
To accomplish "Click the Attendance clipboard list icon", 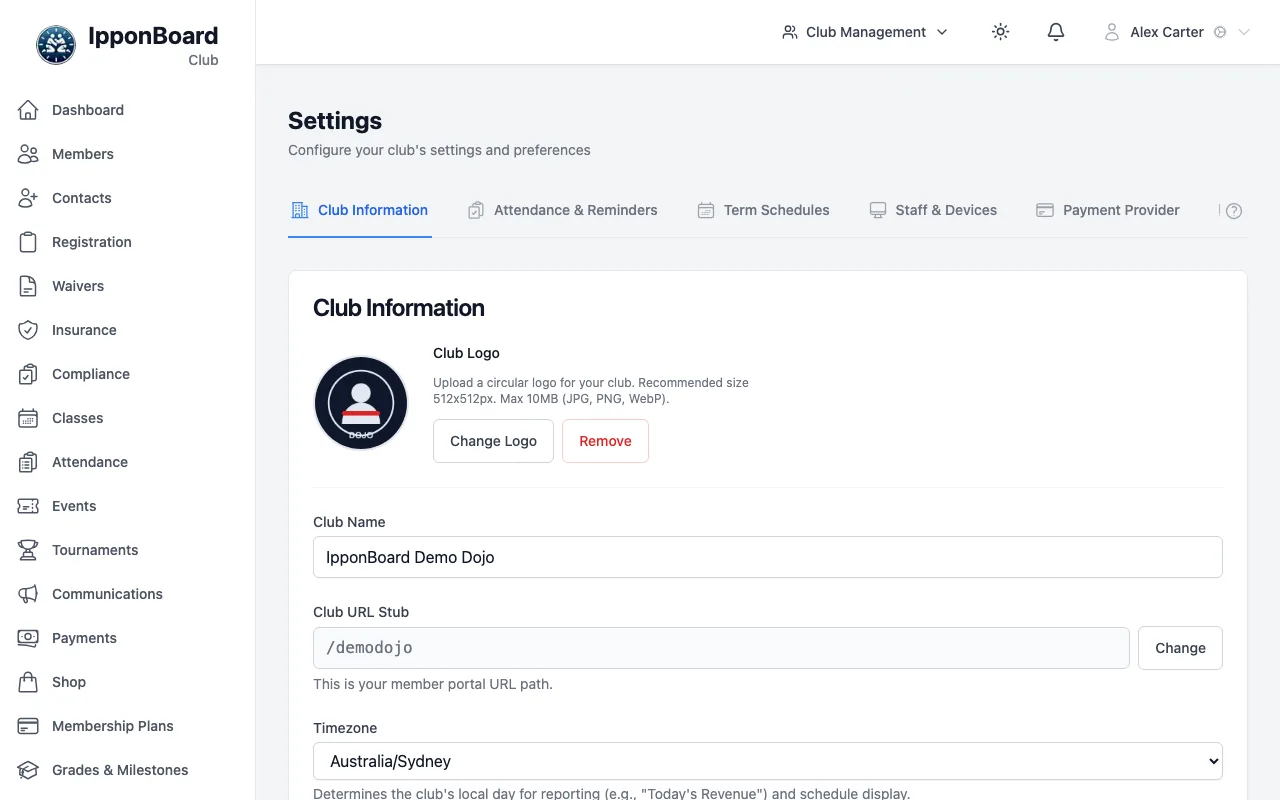I will click(x=28, y=462).
